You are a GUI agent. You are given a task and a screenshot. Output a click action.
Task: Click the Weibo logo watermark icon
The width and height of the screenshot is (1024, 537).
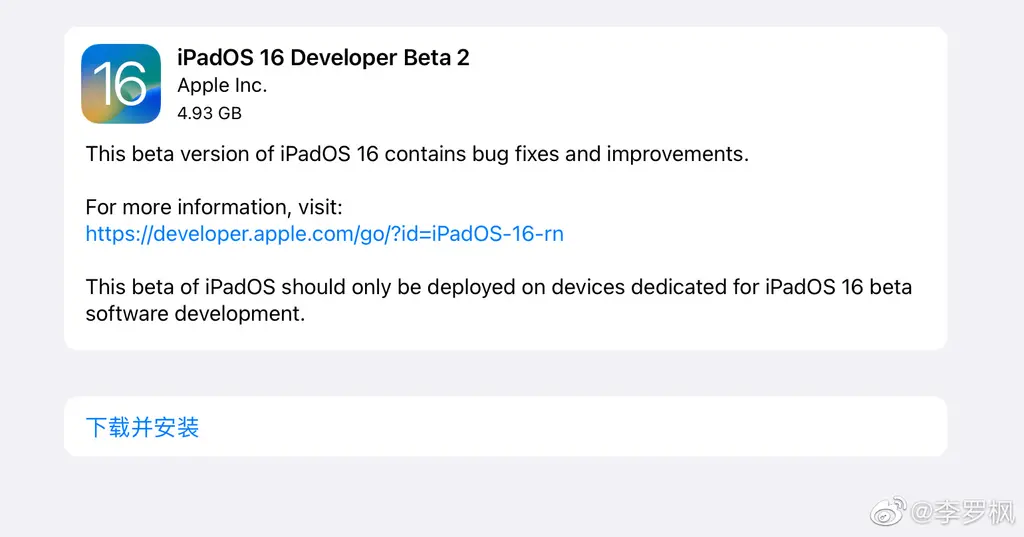pos(888,512)
